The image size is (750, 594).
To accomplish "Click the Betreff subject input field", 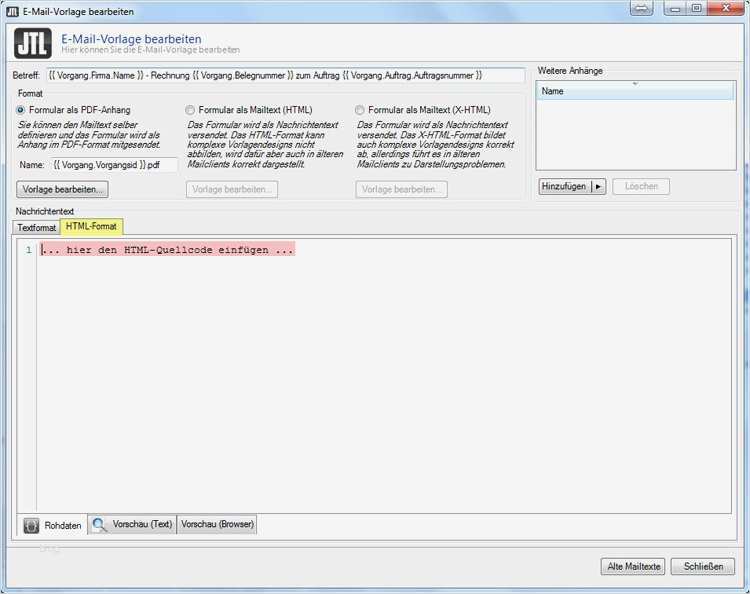I will [286, 76].
